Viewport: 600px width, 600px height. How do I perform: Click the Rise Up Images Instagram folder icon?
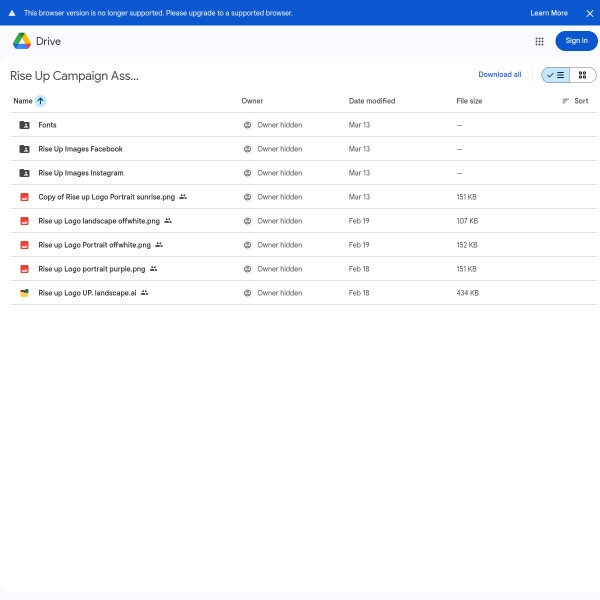(24, 173)
